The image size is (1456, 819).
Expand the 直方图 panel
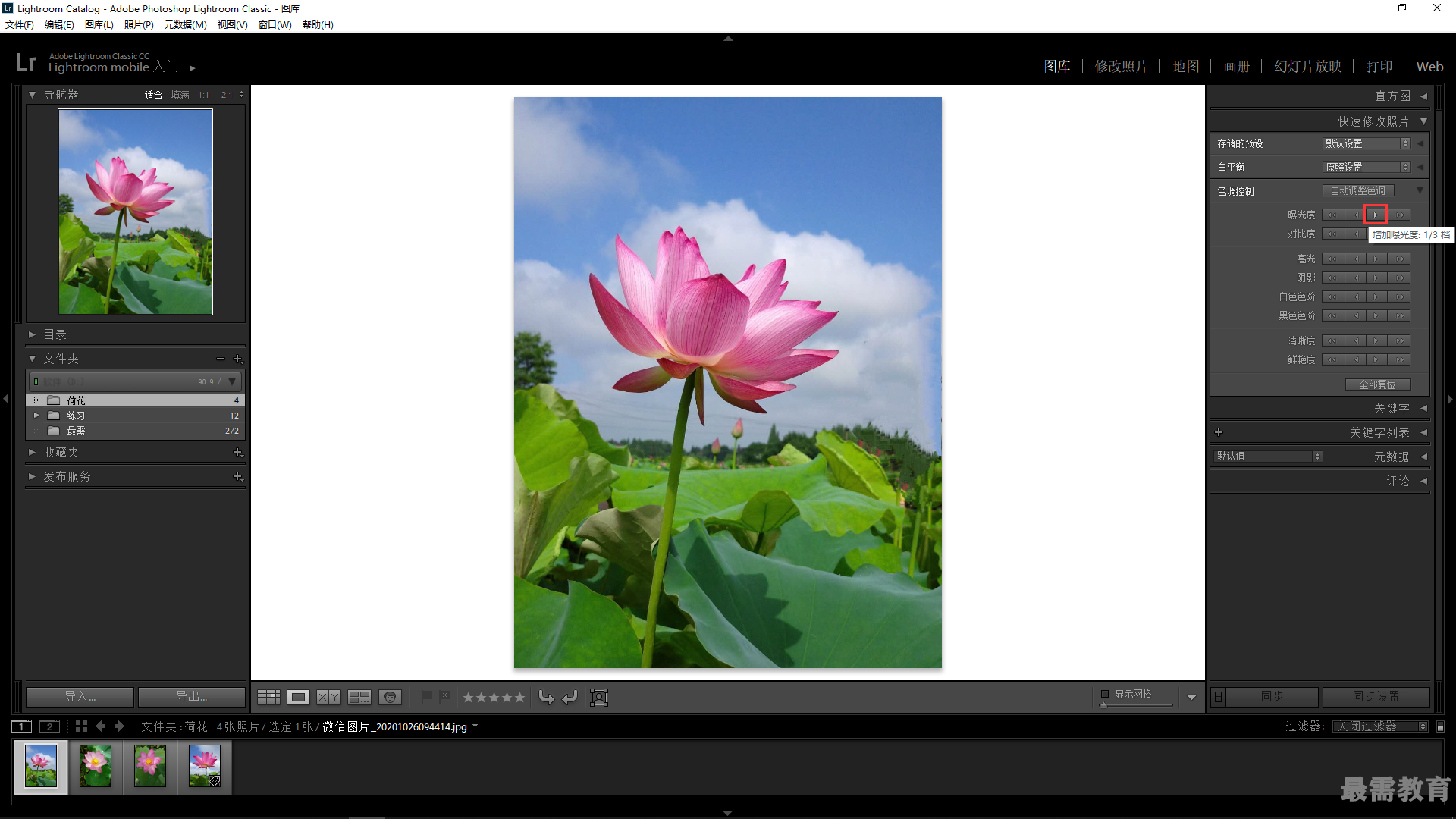[x=1423, y=96]
